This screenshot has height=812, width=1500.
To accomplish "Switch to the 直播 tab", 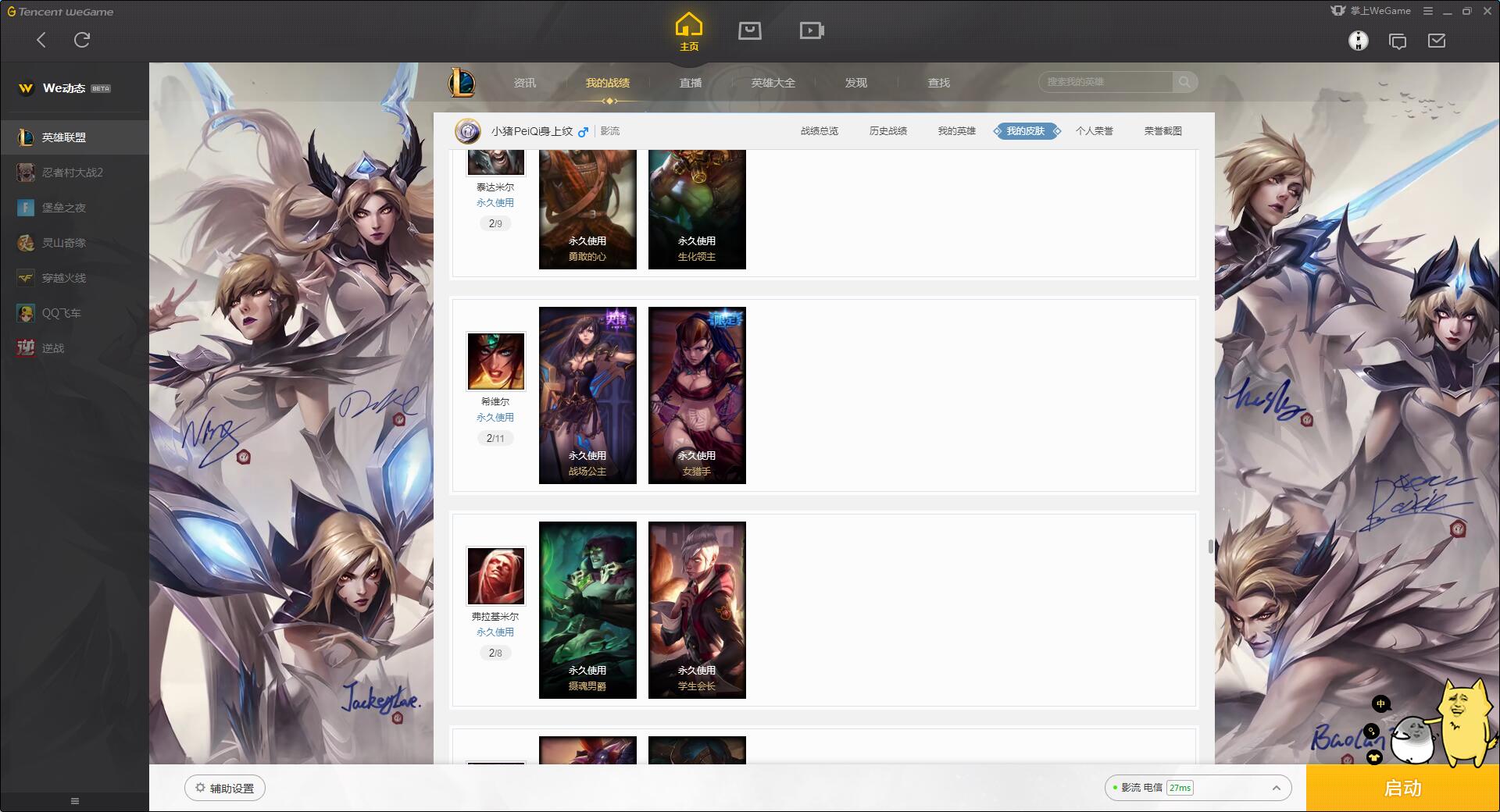I will point(691,83).
